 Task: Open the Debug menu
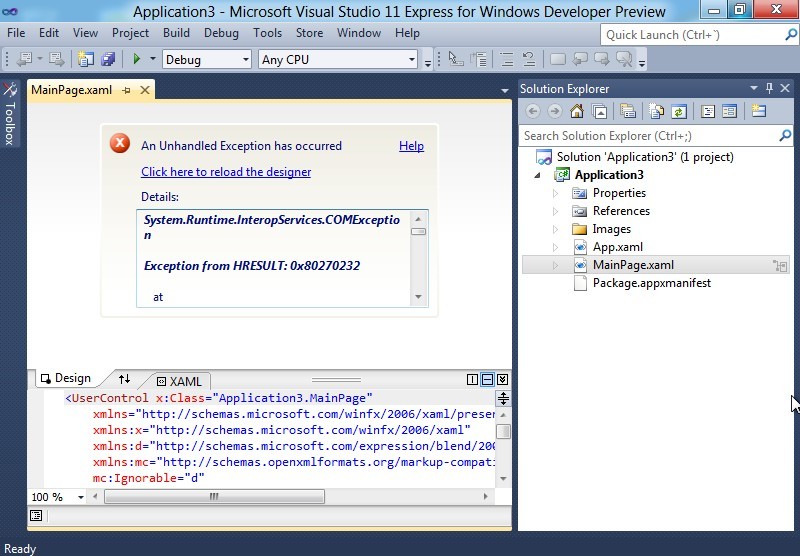click(x=221, y=33)
